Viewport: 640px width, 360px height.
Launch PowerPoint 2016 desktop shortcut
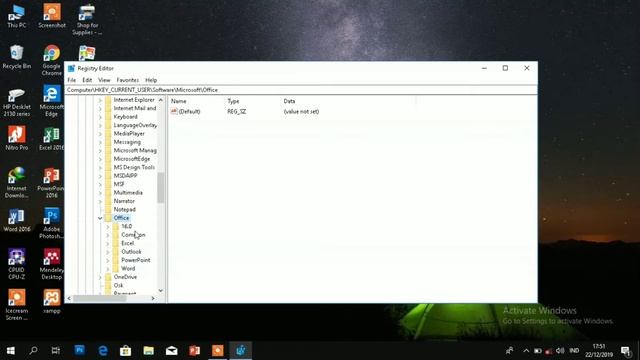click(x=51, y=183)
